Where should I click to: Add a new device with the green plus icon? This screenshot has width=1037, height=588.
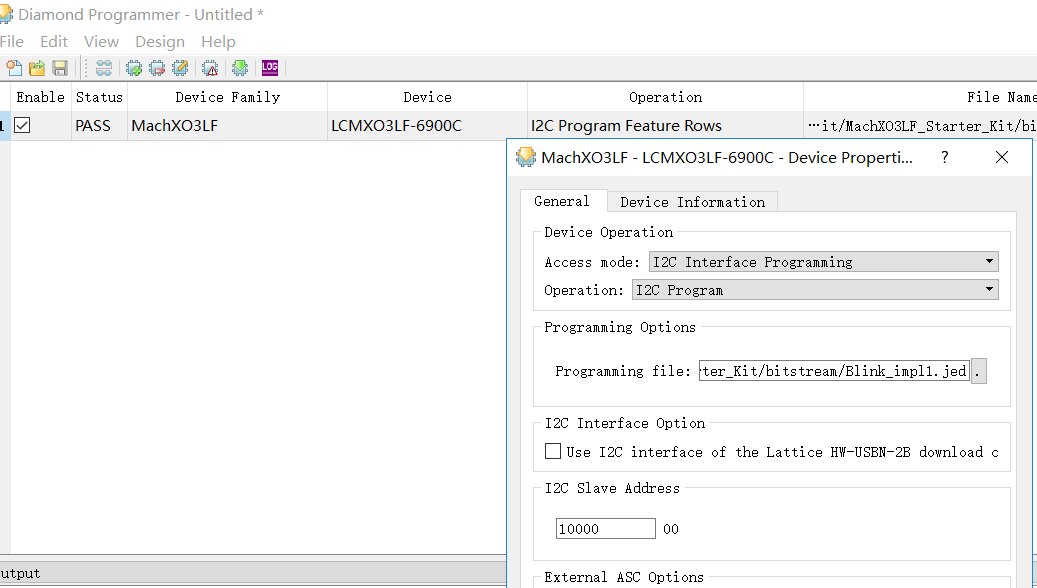tap(133, 67)
